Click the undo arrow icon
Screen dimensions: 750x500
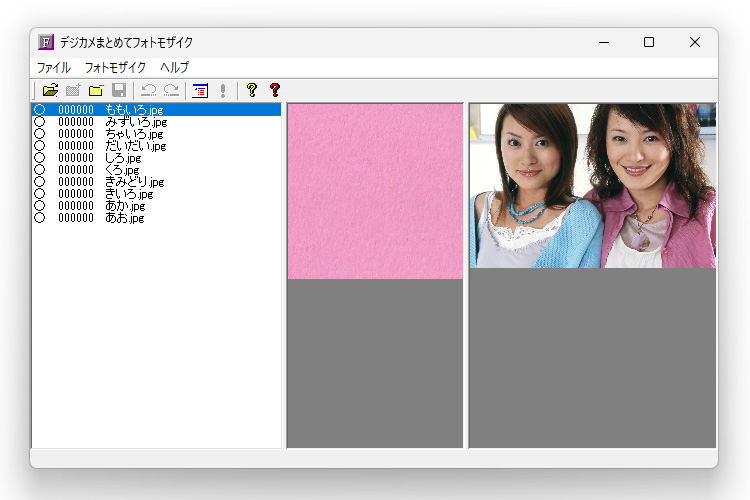click(148, 90)
